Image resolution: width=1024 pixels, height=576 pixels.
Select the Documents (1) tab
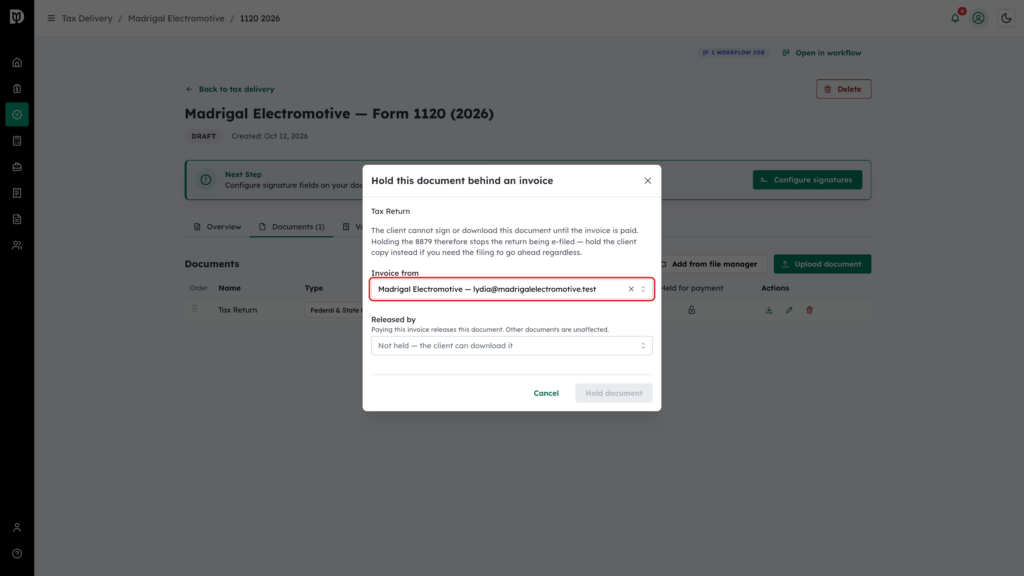click(291, 227)
